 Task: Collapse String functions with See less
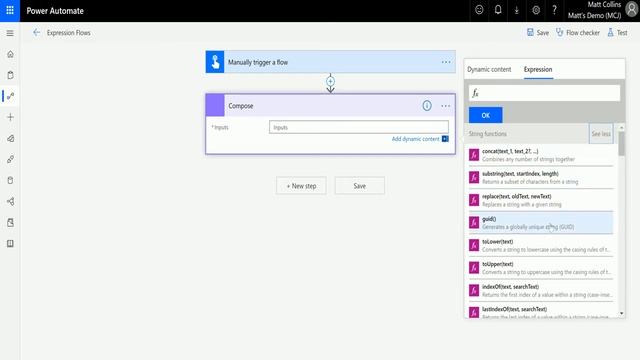(x=601, y=134)
